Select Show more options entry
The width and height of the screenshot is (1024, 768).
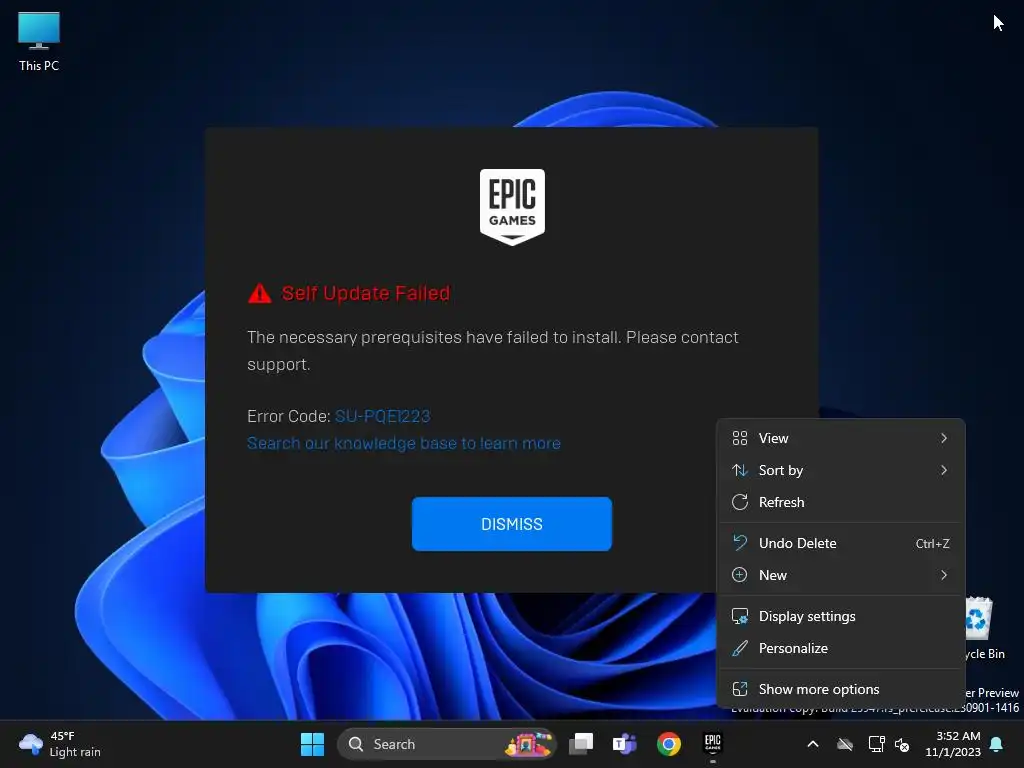[840, 689]
